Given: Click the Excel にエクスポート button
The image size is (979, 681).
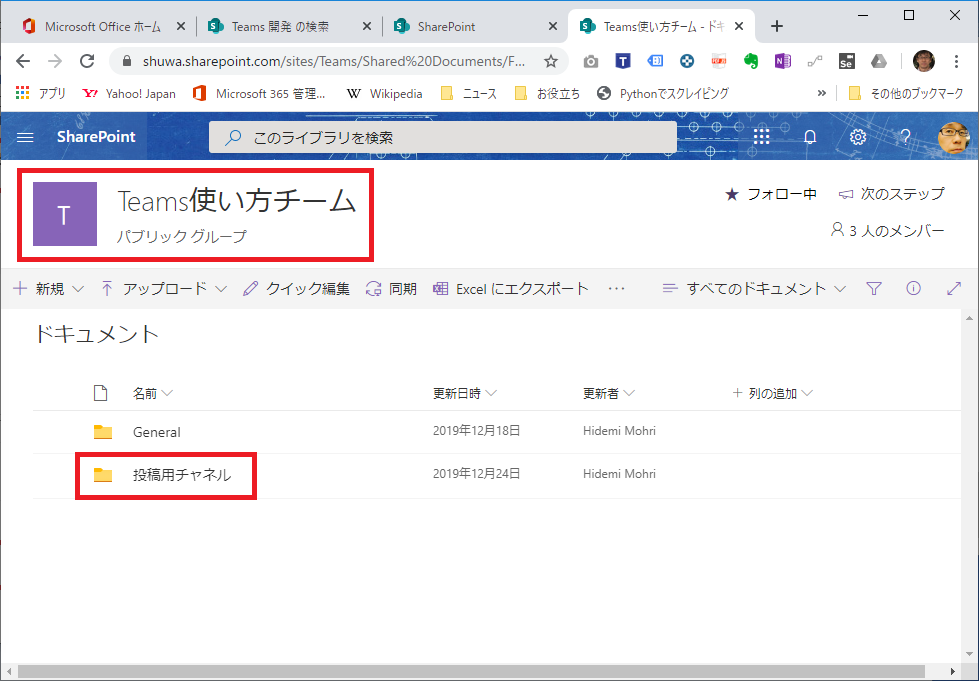Looking at the screenshot, I should [x=510, y=289].
